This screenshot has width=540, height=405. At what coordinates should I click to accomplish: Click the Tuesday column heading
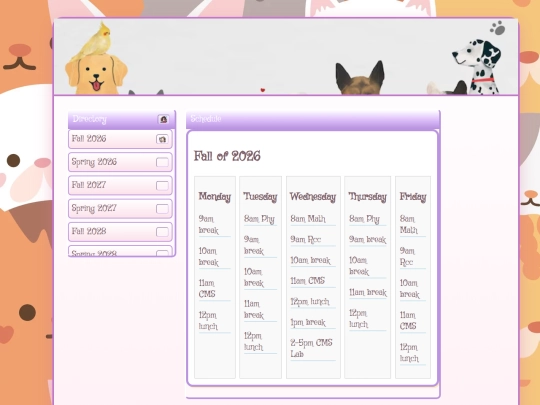260,197
